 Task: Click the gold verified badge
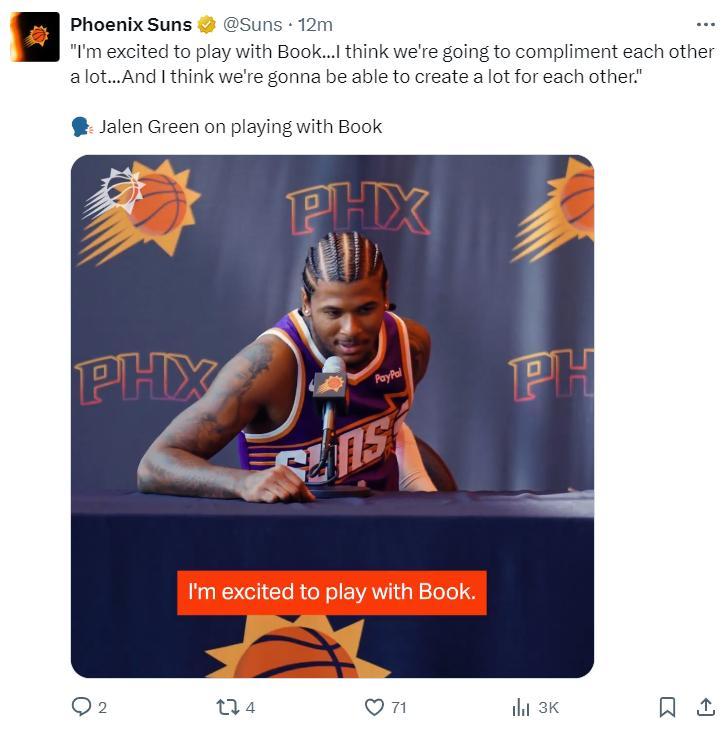coord(206,24)
